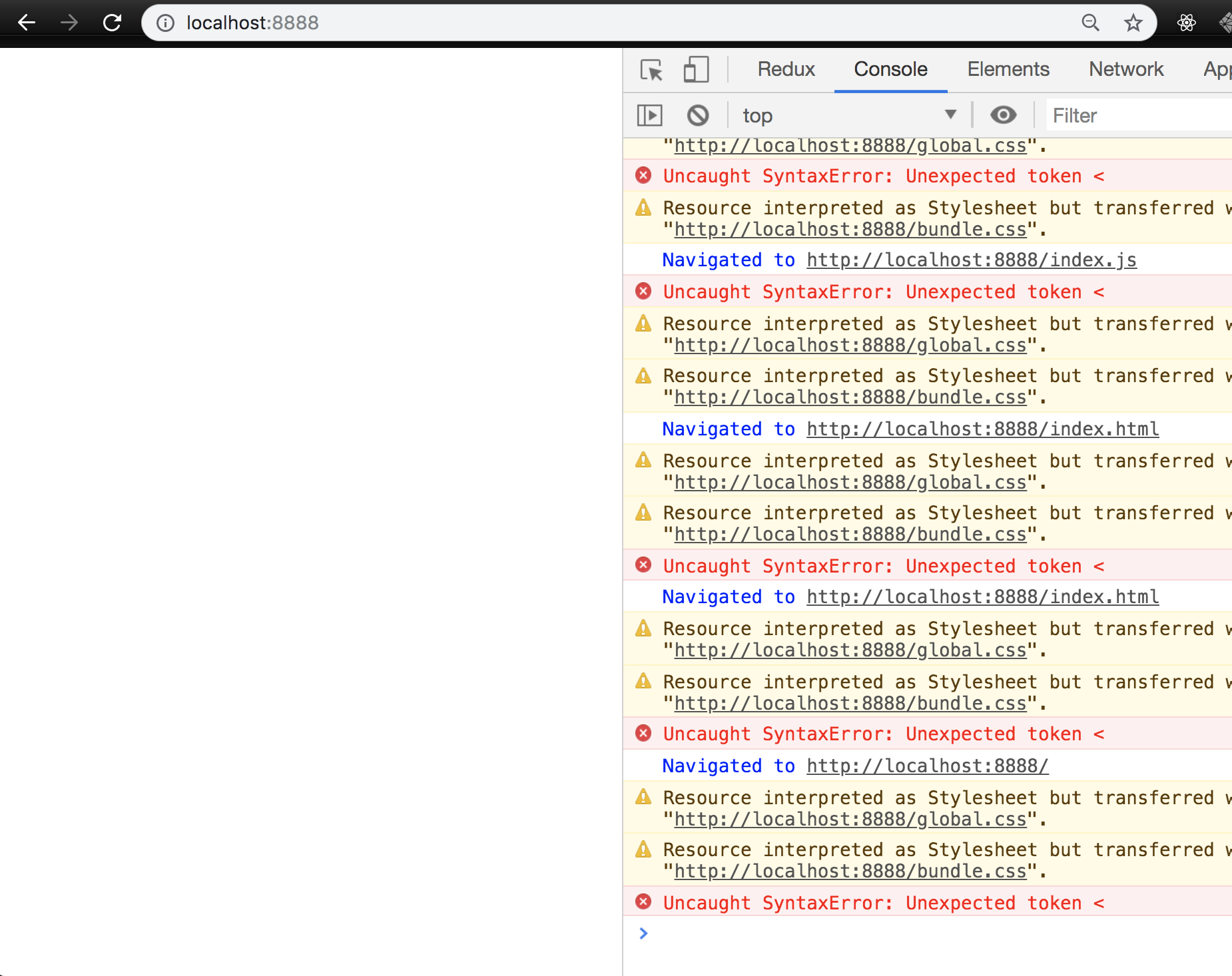
Task: Open the index.js navigated link
Action: pyautogui.click(x=972, y=260)
